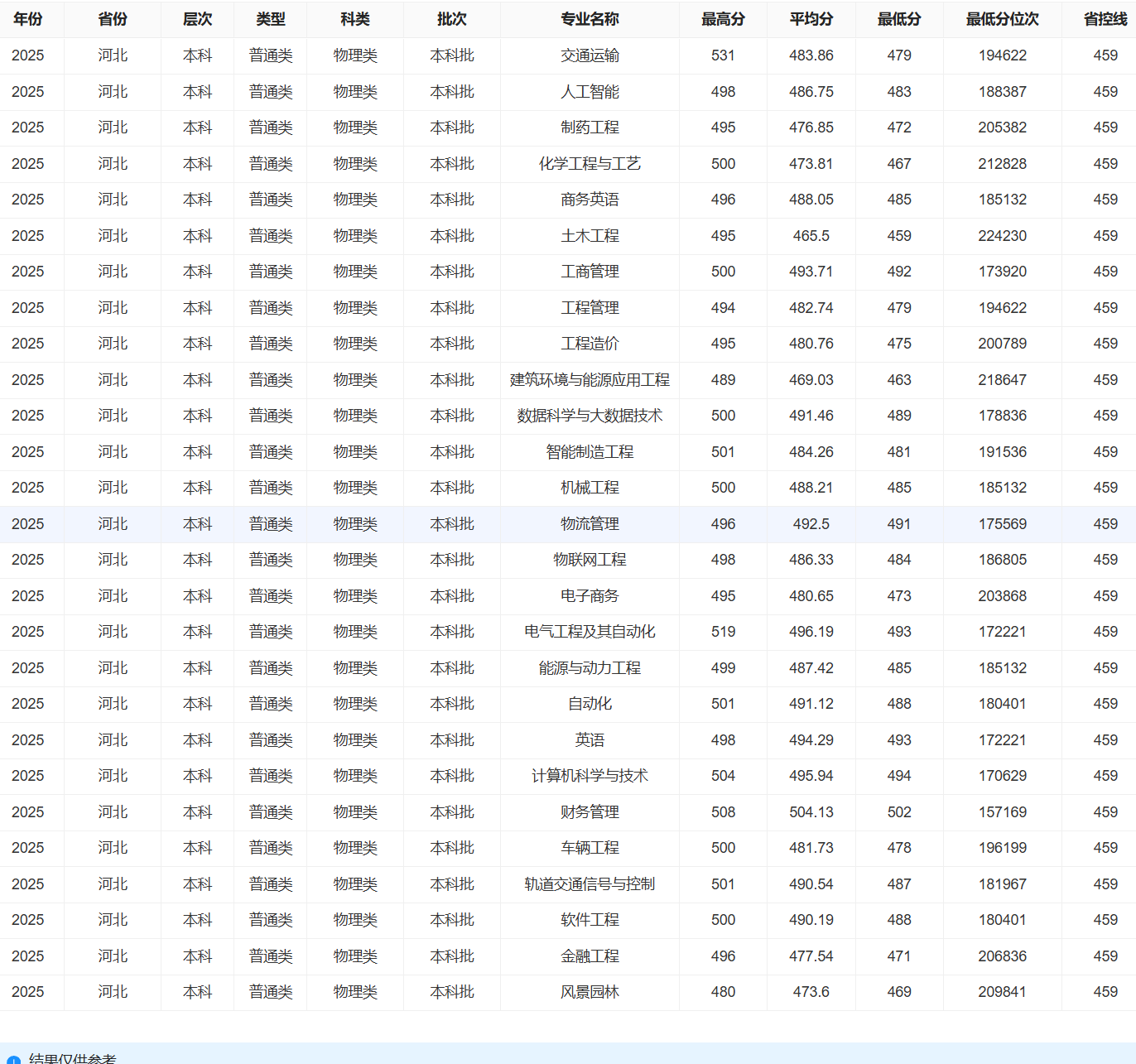
Task: Select the 人工智能 major cell
Action: coord(590,92)
